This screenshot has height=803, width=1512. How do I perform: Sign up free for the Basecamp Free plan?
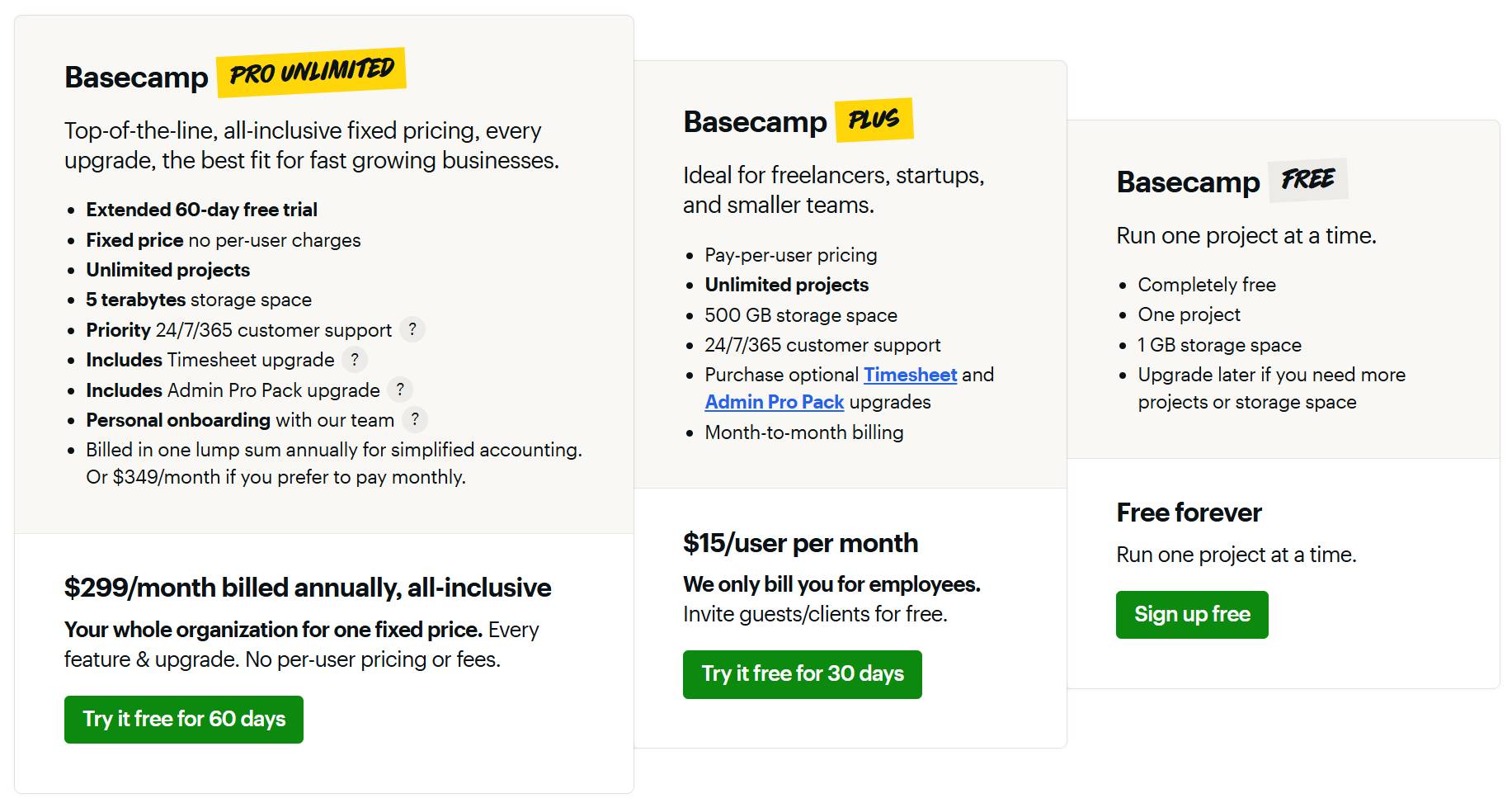click(x=1191, y=614)
